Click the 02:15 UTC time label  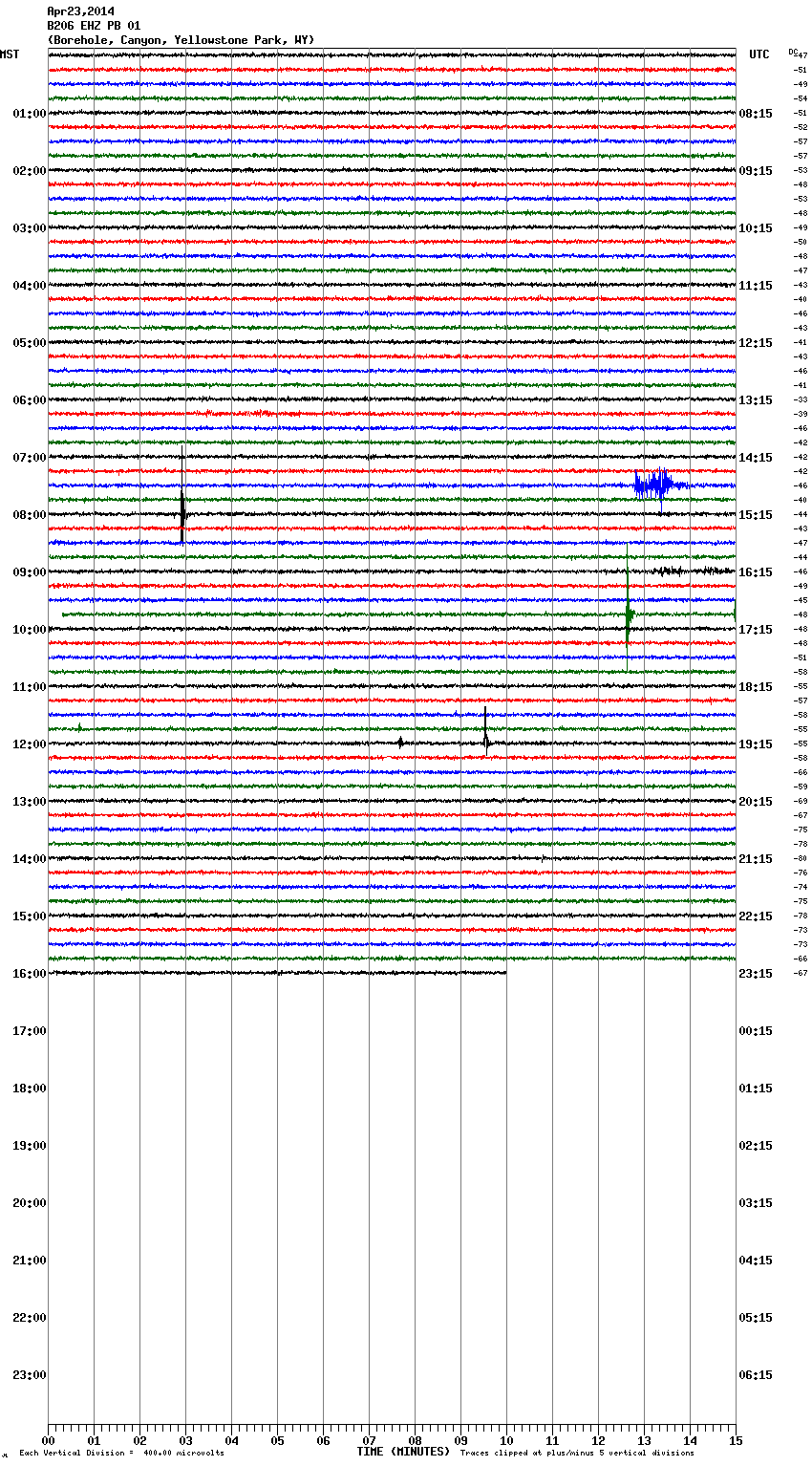pyautogui.click(x=756, y=1146)
